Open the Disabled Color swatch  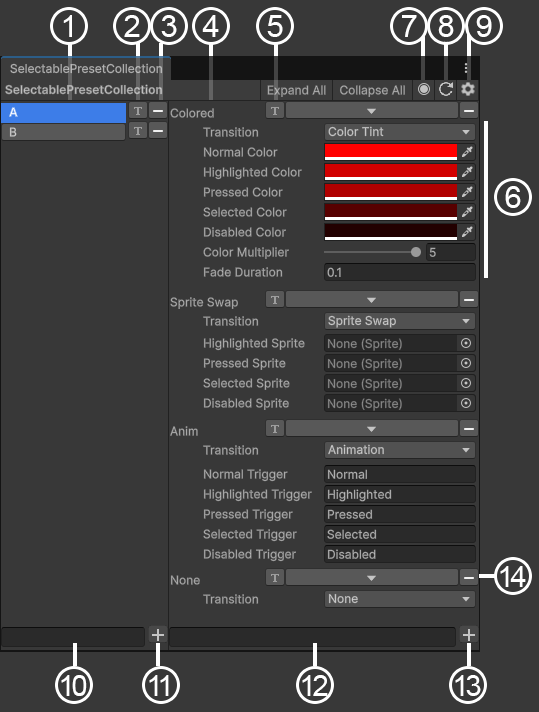pyautogui.click(x=391, y=232)
